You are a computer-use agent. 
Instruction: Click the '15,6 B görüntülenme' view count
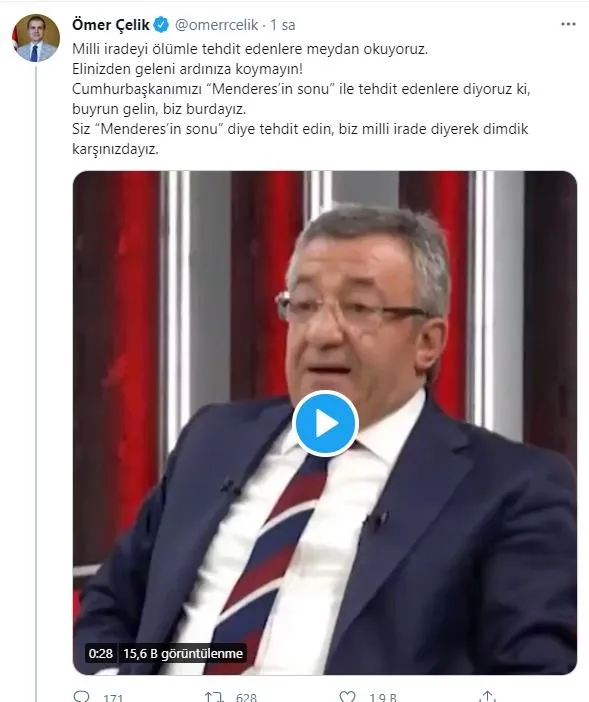183,653
